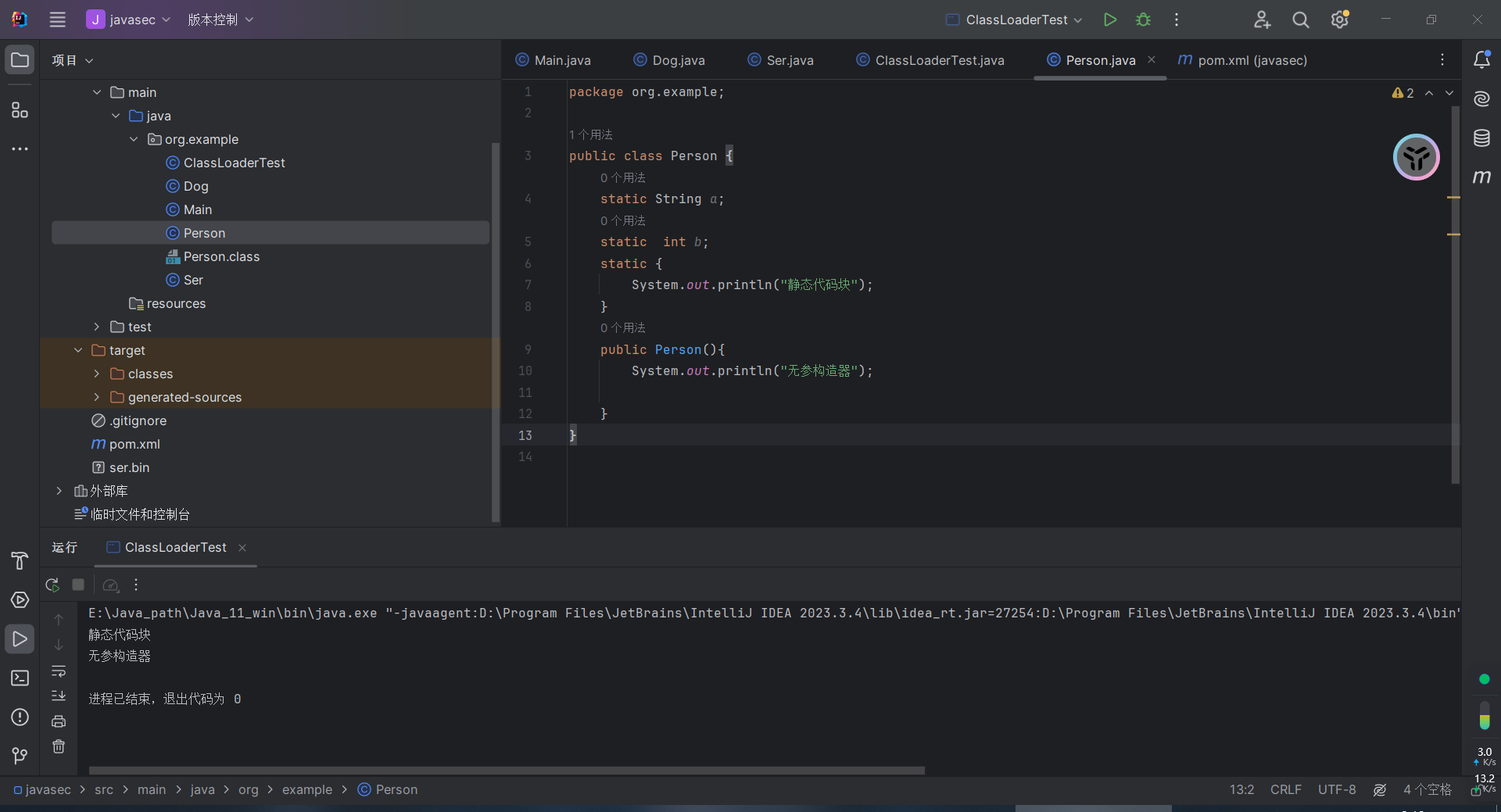Open the Terminal tool window

[x=20, y=678]
